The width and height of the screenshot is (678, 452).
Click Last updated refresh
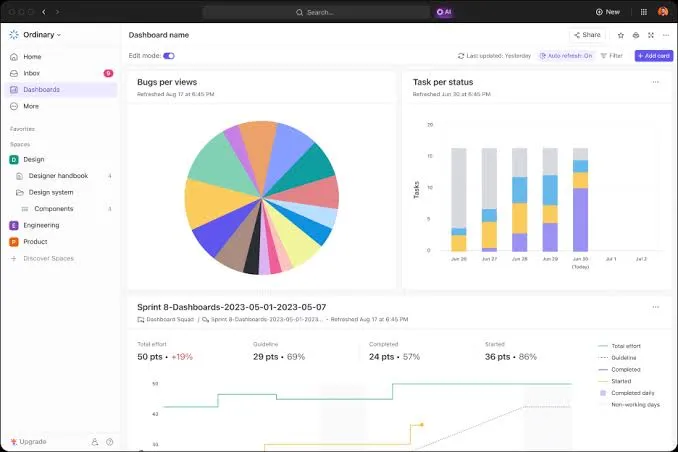[x=494, y=56]
